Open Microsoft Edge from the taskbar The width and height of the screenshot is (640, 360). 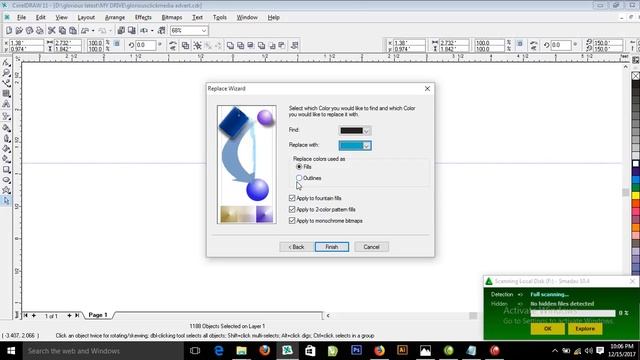click(x=219, y=350)
